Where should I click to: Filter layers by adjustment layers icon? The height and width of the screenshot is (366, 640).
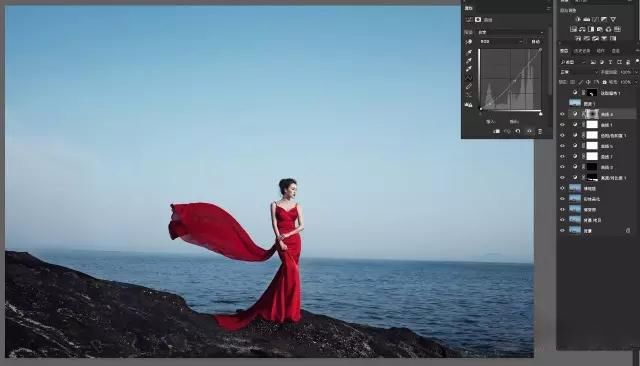(602, 62)
